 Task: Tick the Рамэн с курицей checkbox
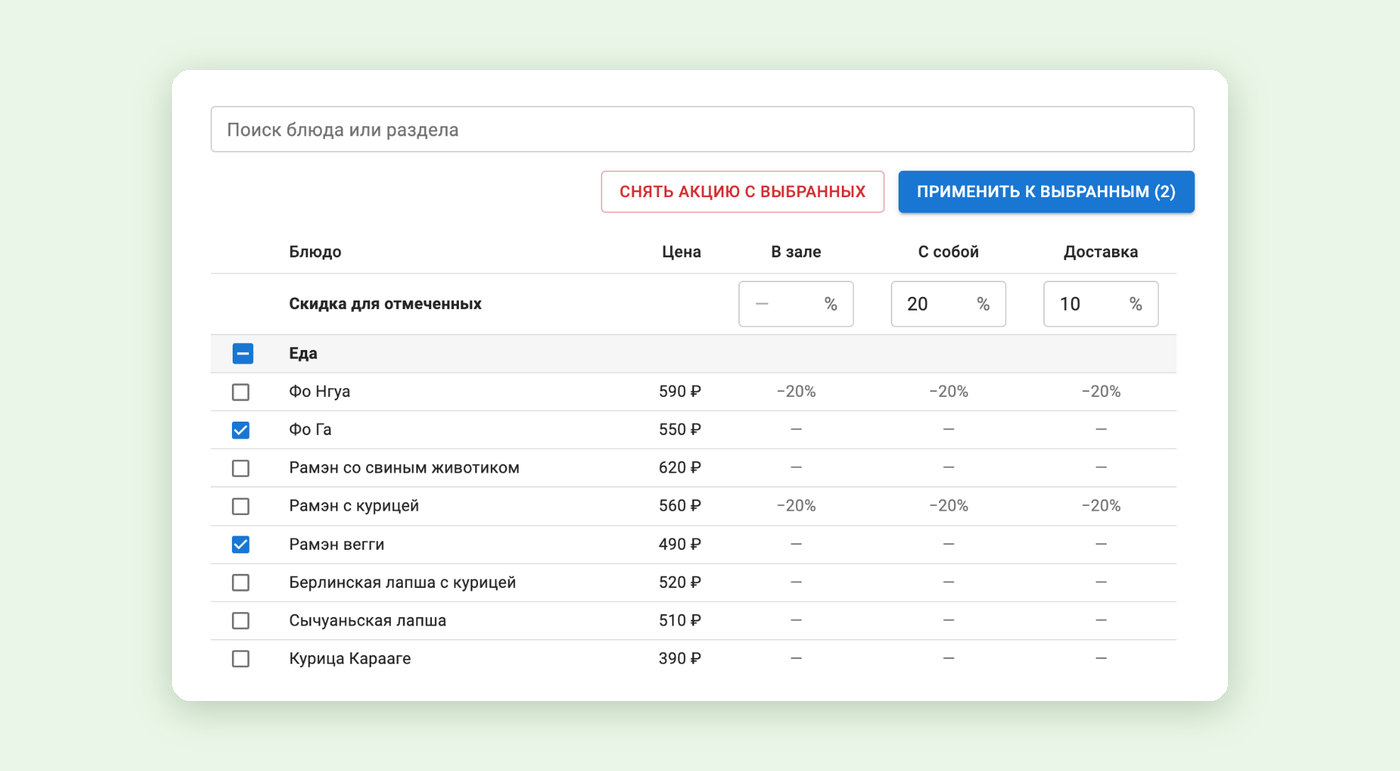click(x=241, y=506)
